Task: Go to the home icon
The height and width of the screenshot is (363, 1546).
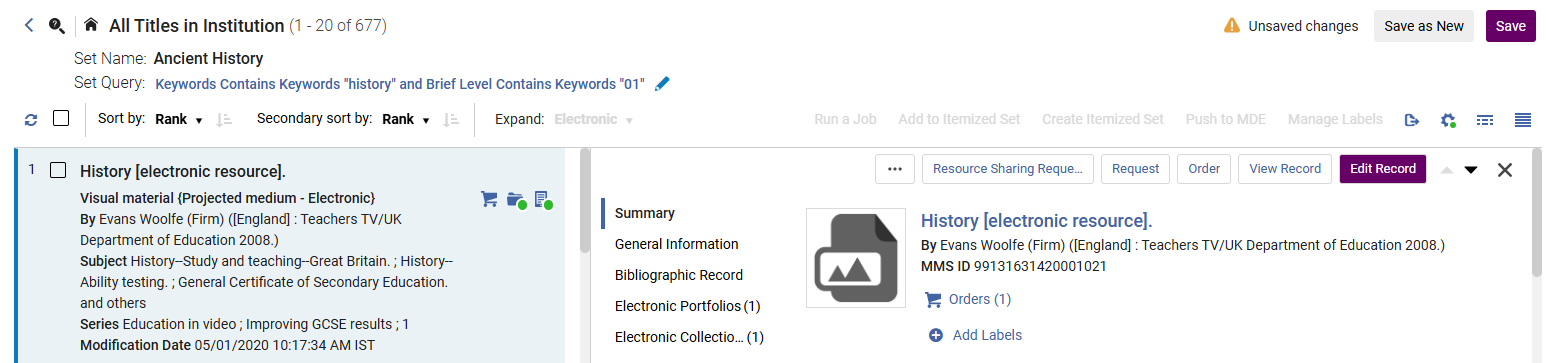Action: pos(91,25)
